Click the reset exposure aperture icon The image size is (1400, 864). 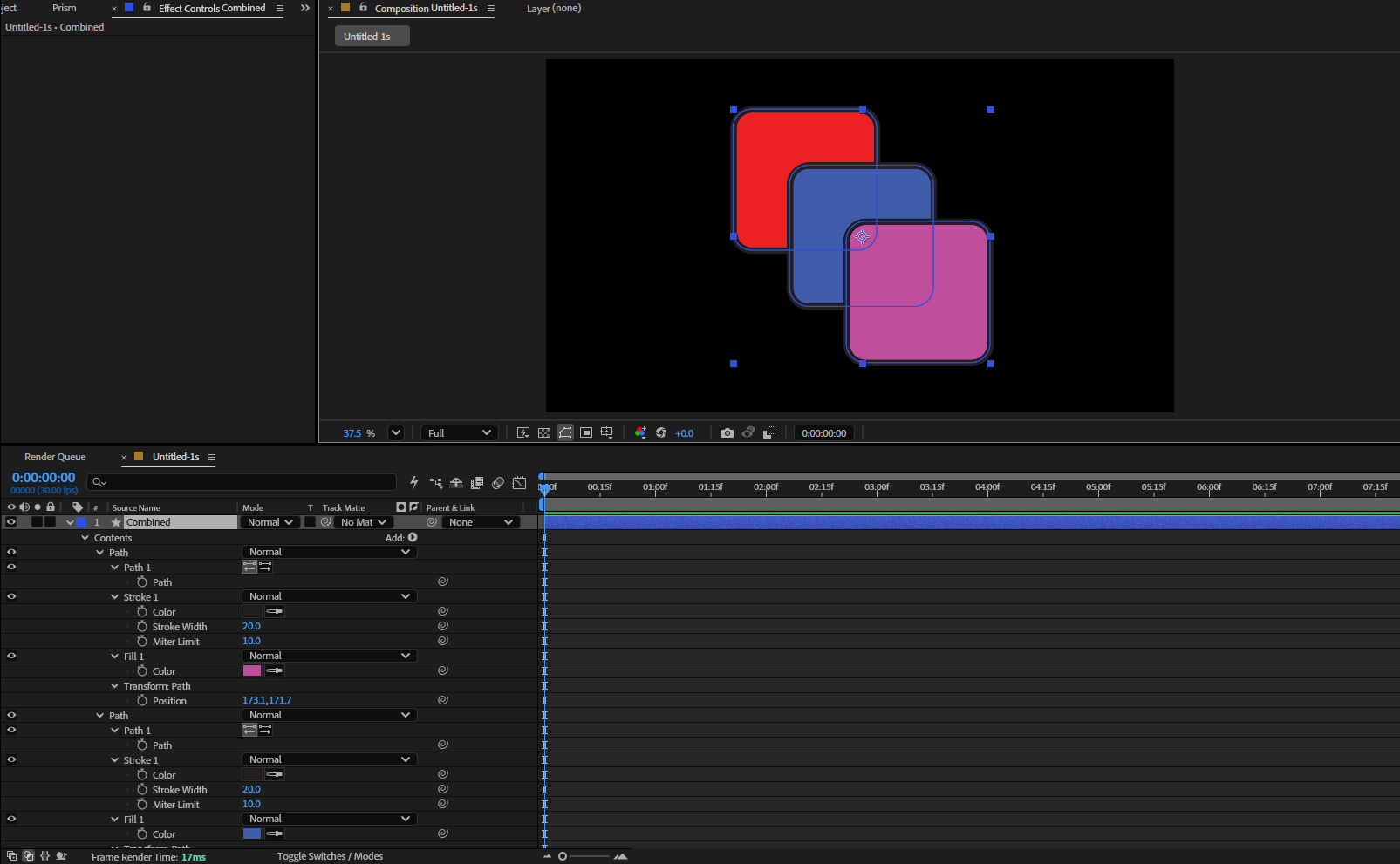[661, 433]
